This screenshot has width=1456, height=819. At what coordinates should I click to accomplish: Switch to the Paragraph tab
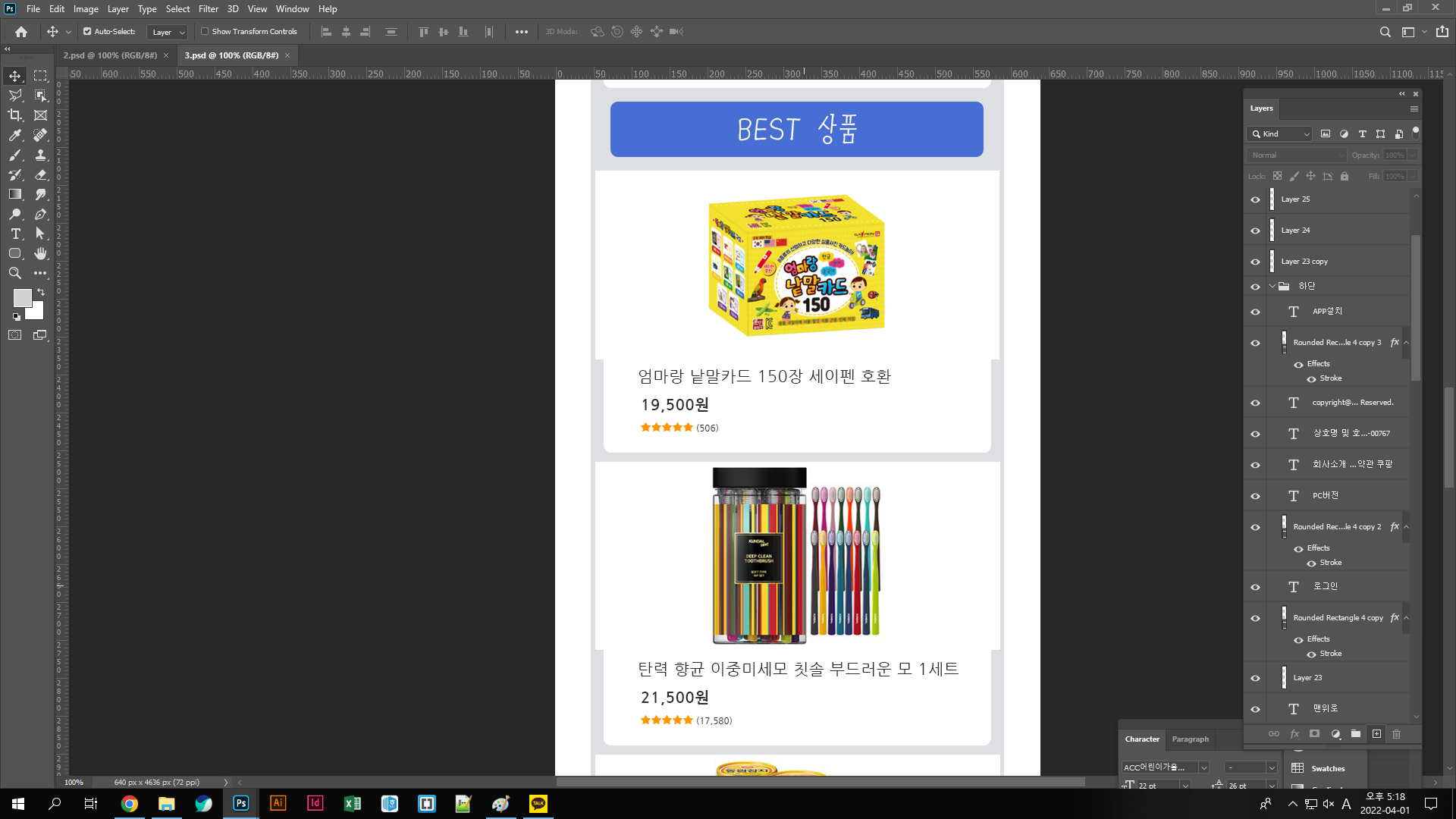pos(1190,739)
